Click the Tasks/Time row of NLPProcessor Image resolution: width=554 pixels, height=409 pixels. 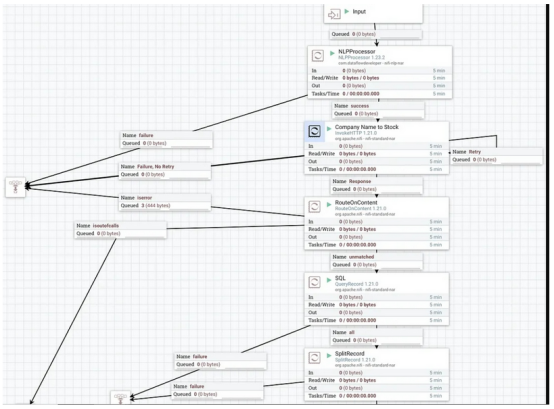pos(380,94)
